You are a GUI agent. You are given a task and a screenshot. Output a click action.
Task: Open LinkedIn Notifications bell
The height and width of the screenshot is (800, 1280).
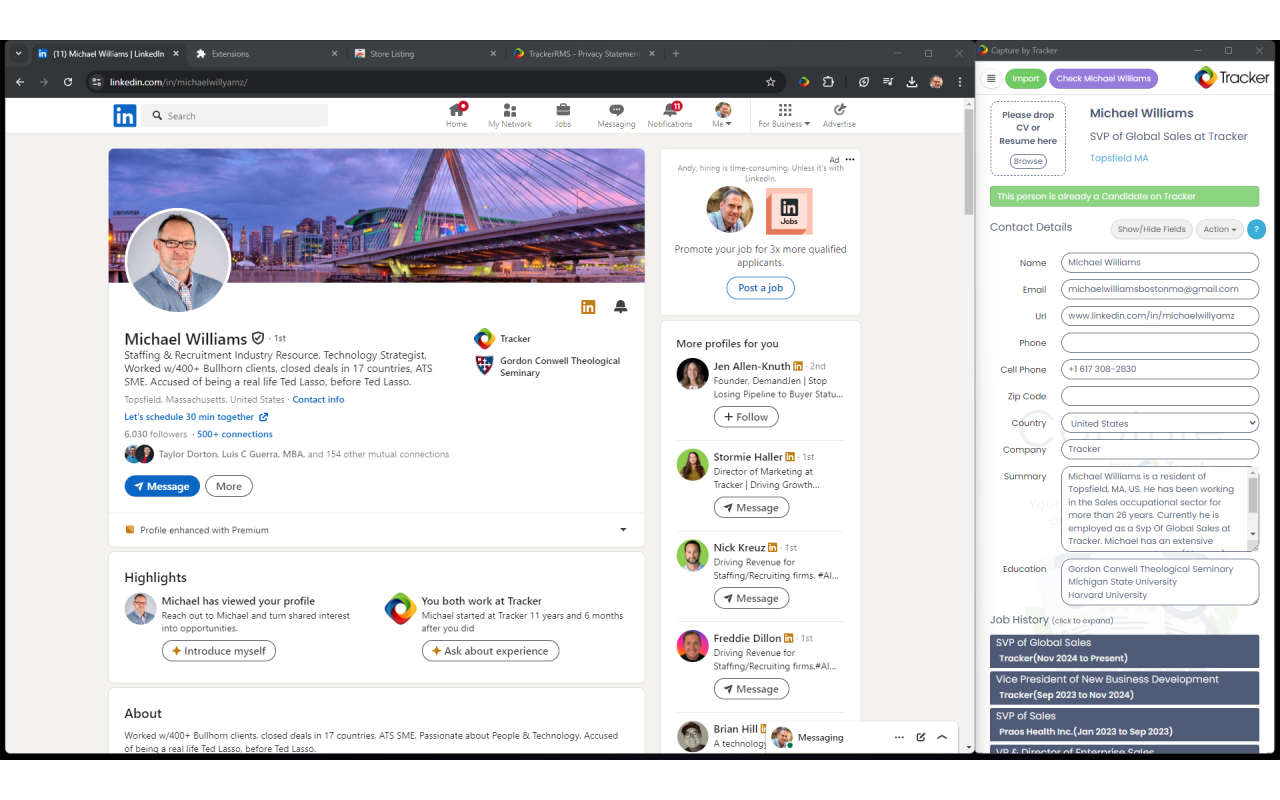click(670, 115)
